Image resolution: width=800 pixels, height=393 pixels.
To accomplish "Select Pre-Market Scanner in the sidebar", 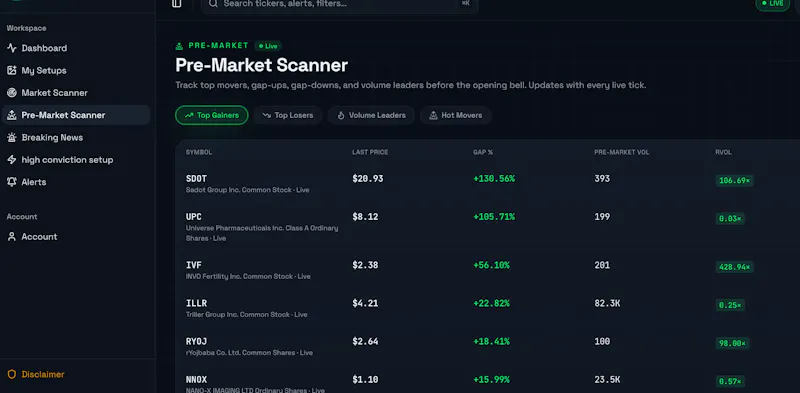I will pyautogui.click(x=76, y=115).
